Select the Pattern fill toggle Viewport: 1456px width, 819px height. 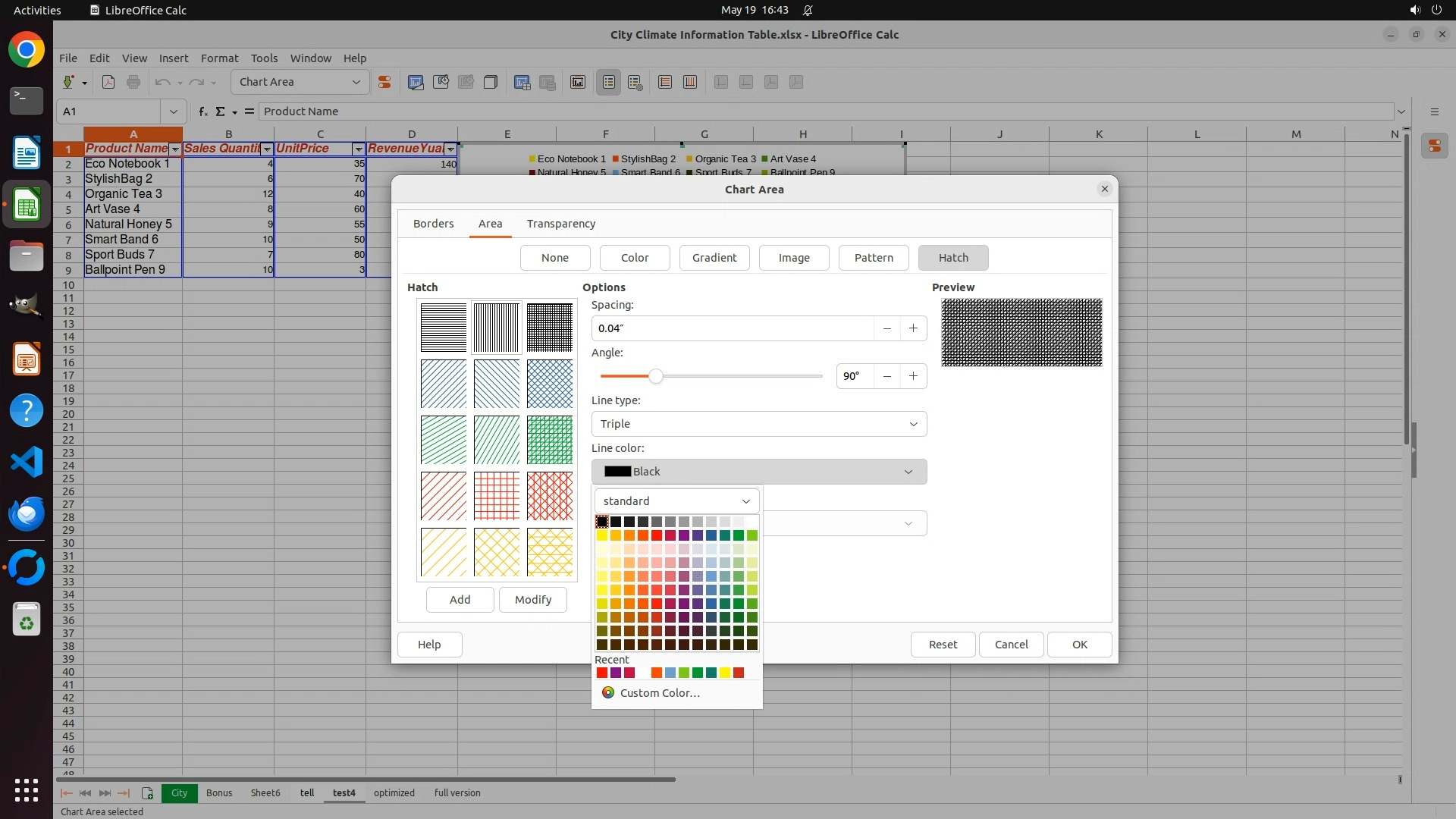(x=874, y=258)
